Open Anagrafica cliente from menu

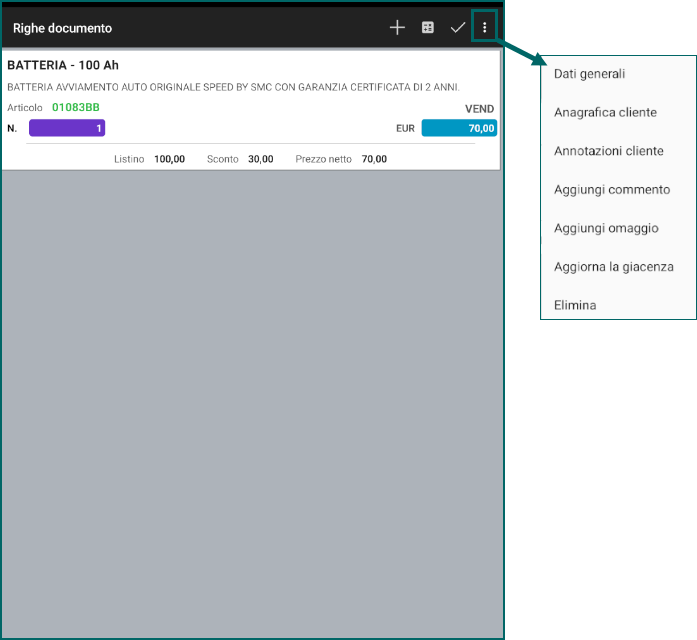point(605,112)
